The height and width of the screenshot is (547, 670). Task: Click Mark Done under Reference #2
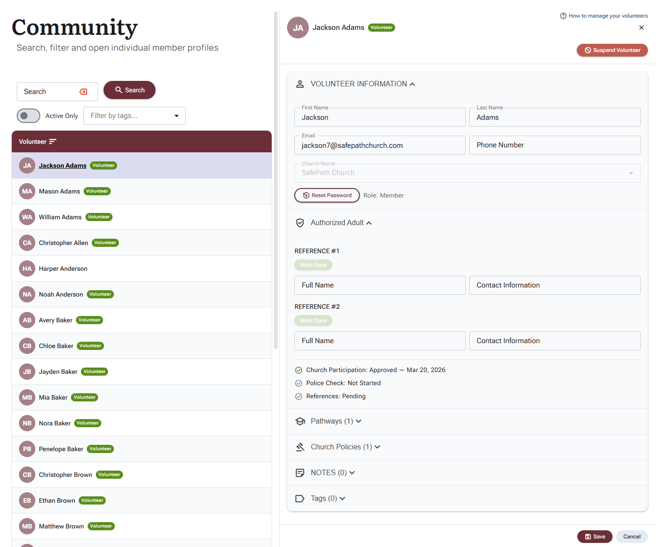(x=313, y=321)
